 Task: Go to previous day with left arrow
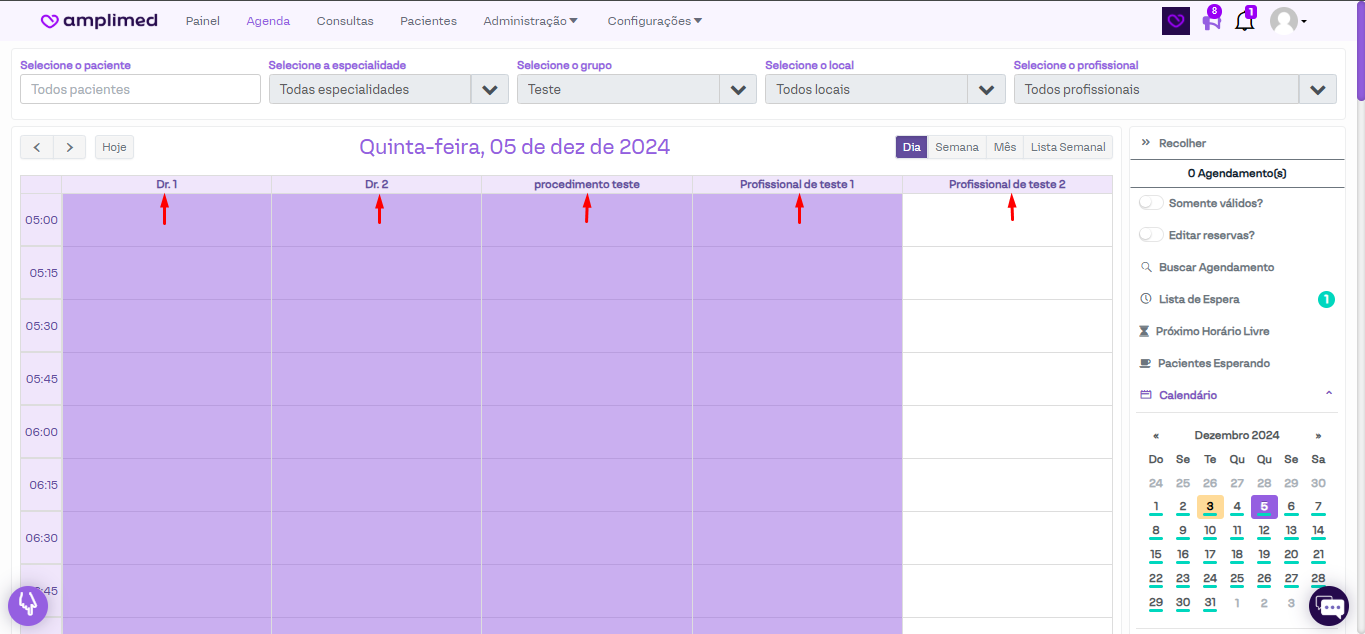click(37, 147)
